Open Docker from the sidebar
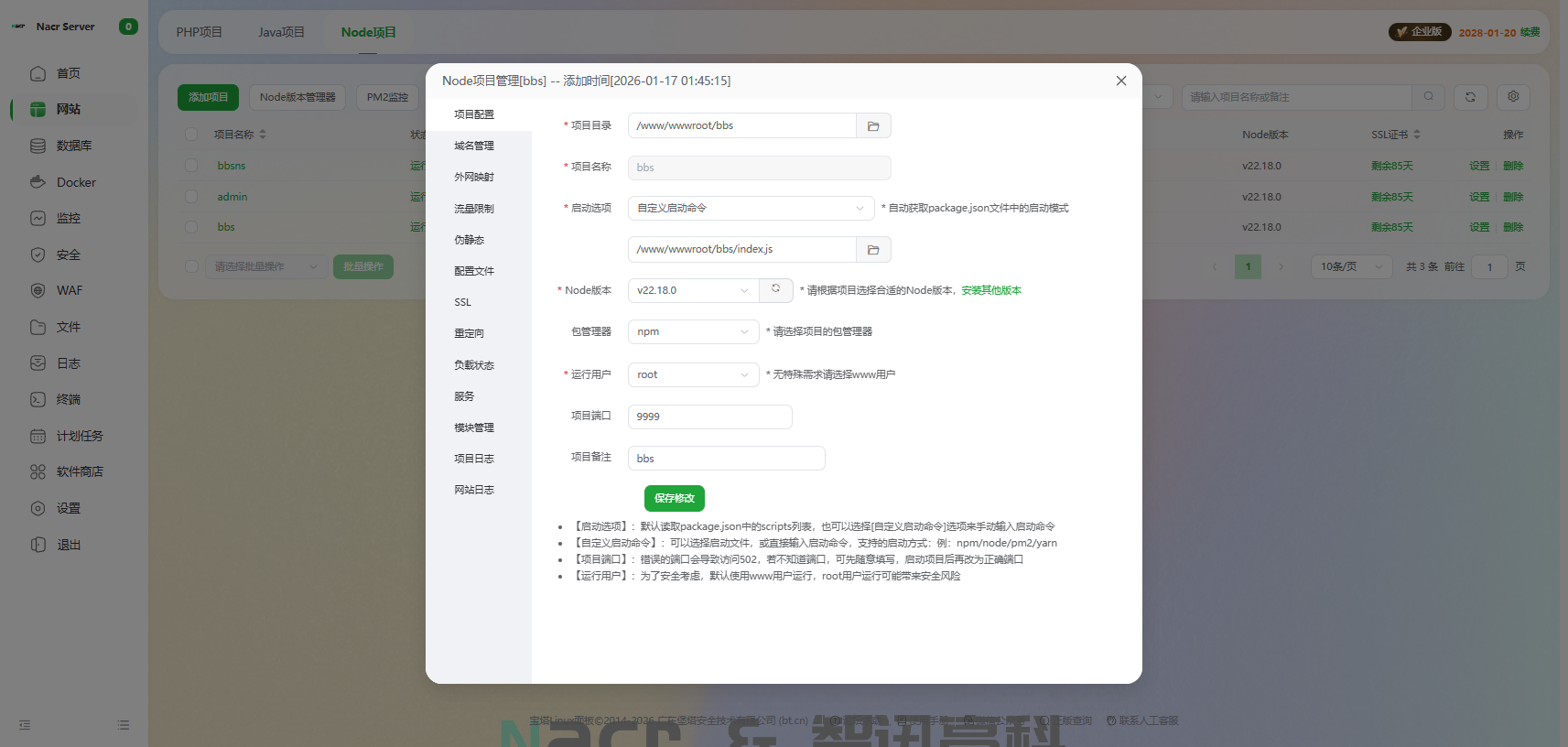The image size is (1568, 747). coord(76,182)
